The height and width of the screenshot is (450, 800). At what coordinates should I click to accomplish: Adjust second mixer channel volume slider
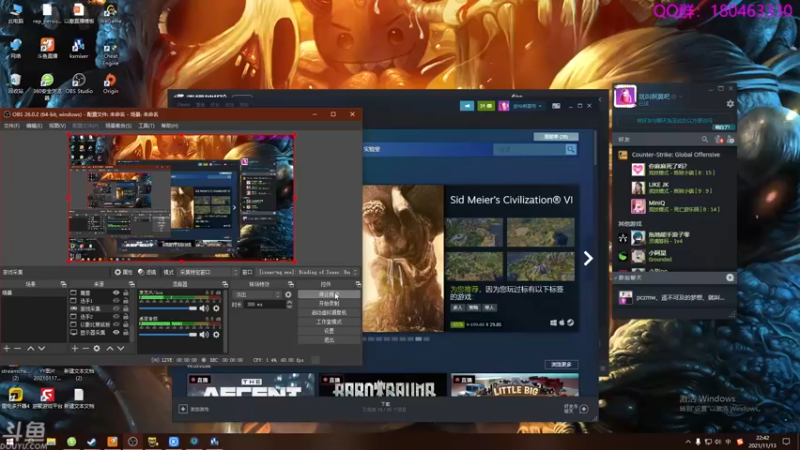[x=168, y=335]
